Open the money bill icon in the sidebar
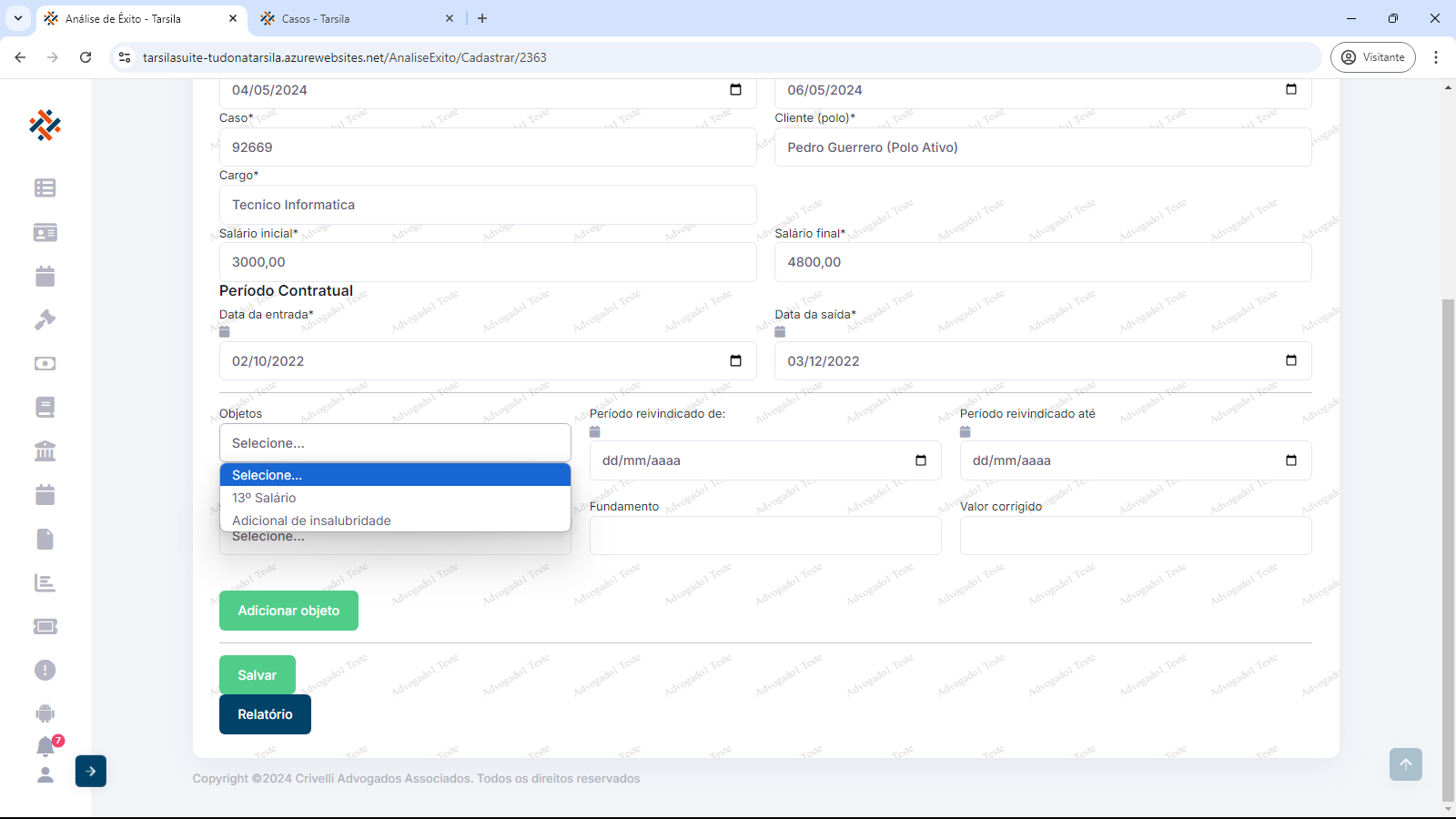The width and height of the screenshot is (1456, 819). [x=45, y=363]
